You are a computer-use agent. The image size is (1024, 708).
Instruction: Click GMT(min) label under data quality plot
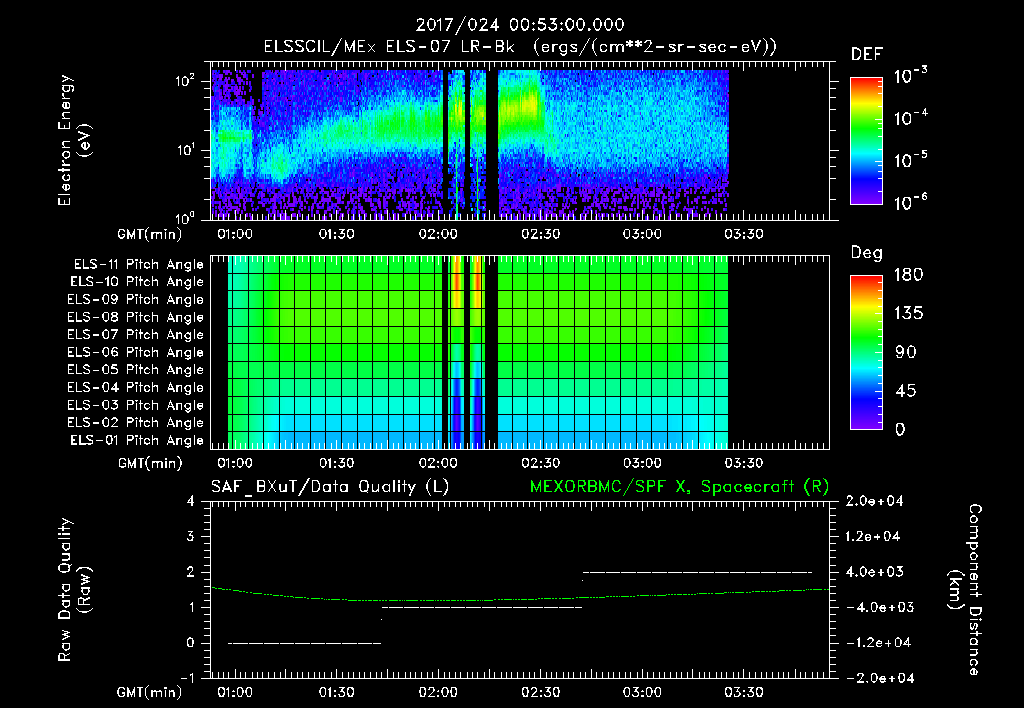click(150, 692)
